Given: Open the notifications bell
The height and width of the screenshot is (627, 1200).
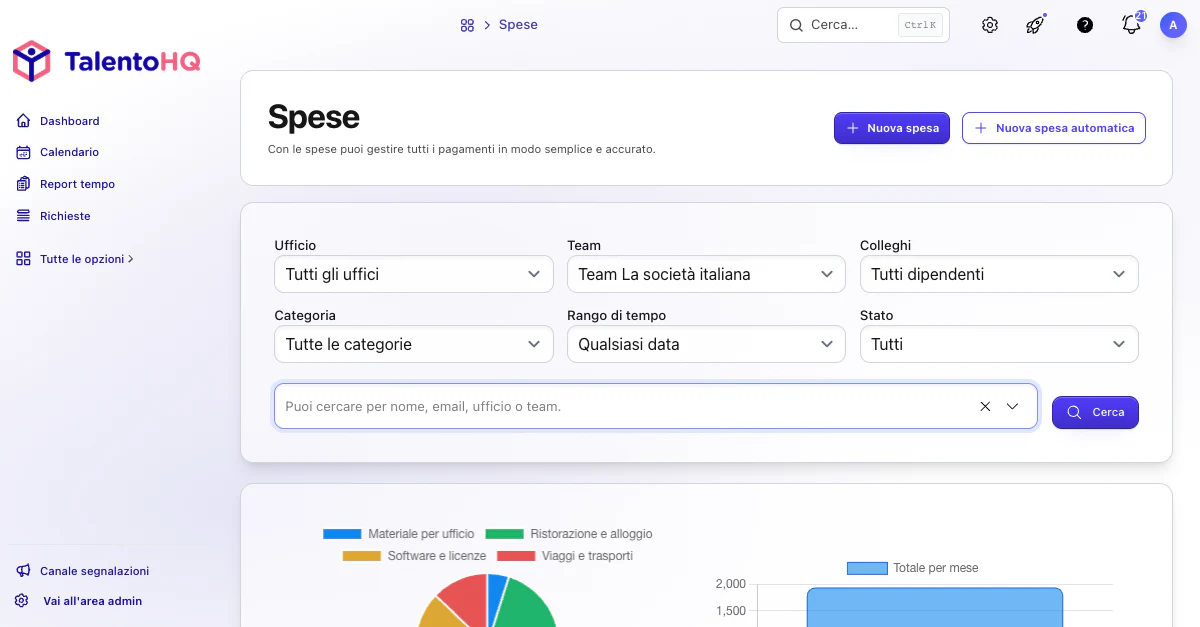Looking at the screenshot, I should tap(1132, 24).
